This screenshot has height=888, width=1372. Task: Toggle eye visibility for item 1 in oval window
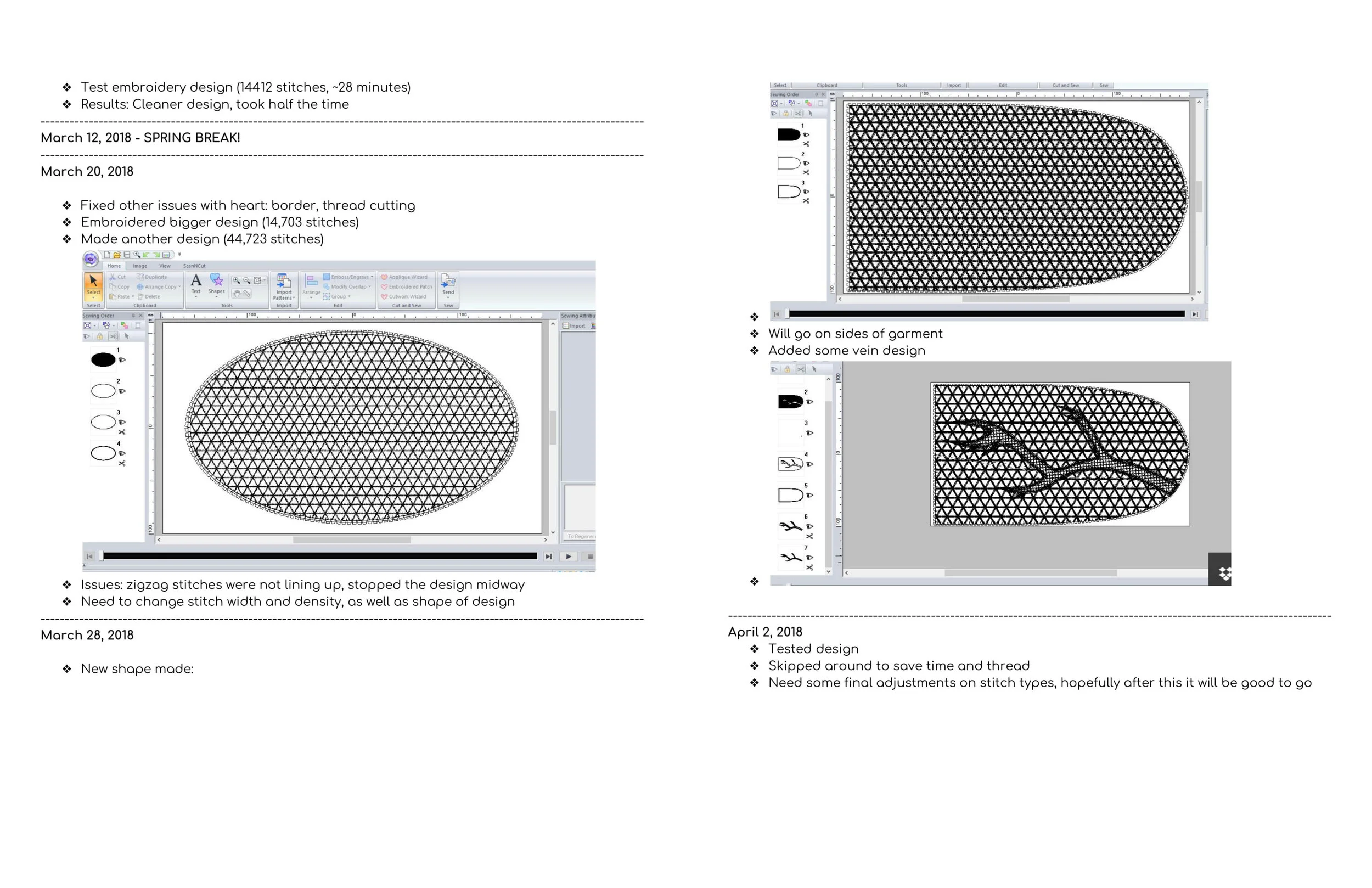point(122,360)
